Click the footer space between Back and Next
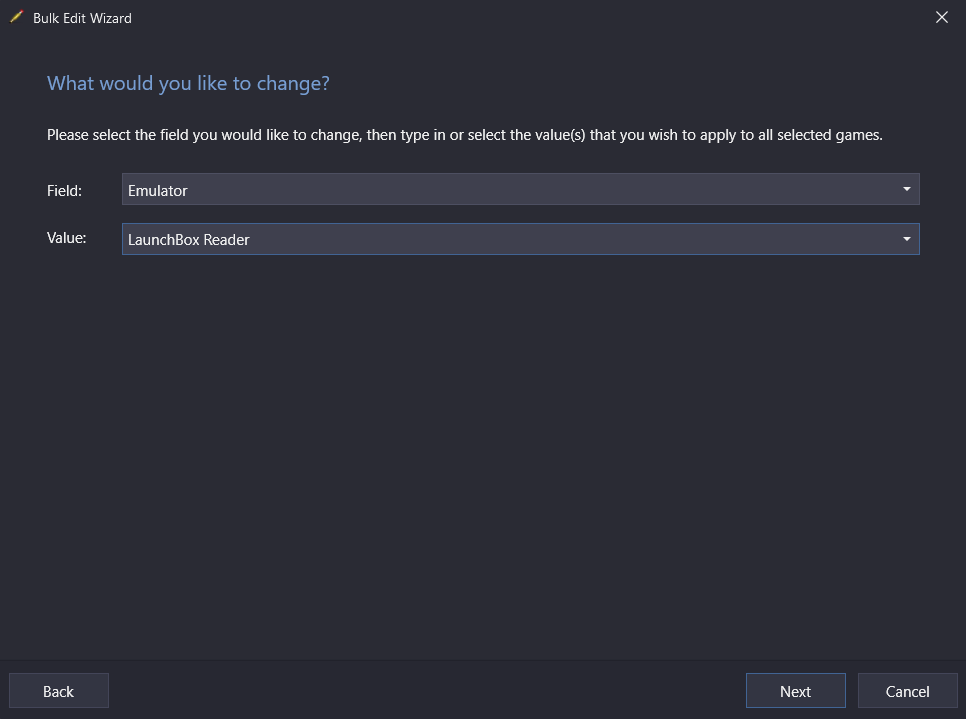 427,691
